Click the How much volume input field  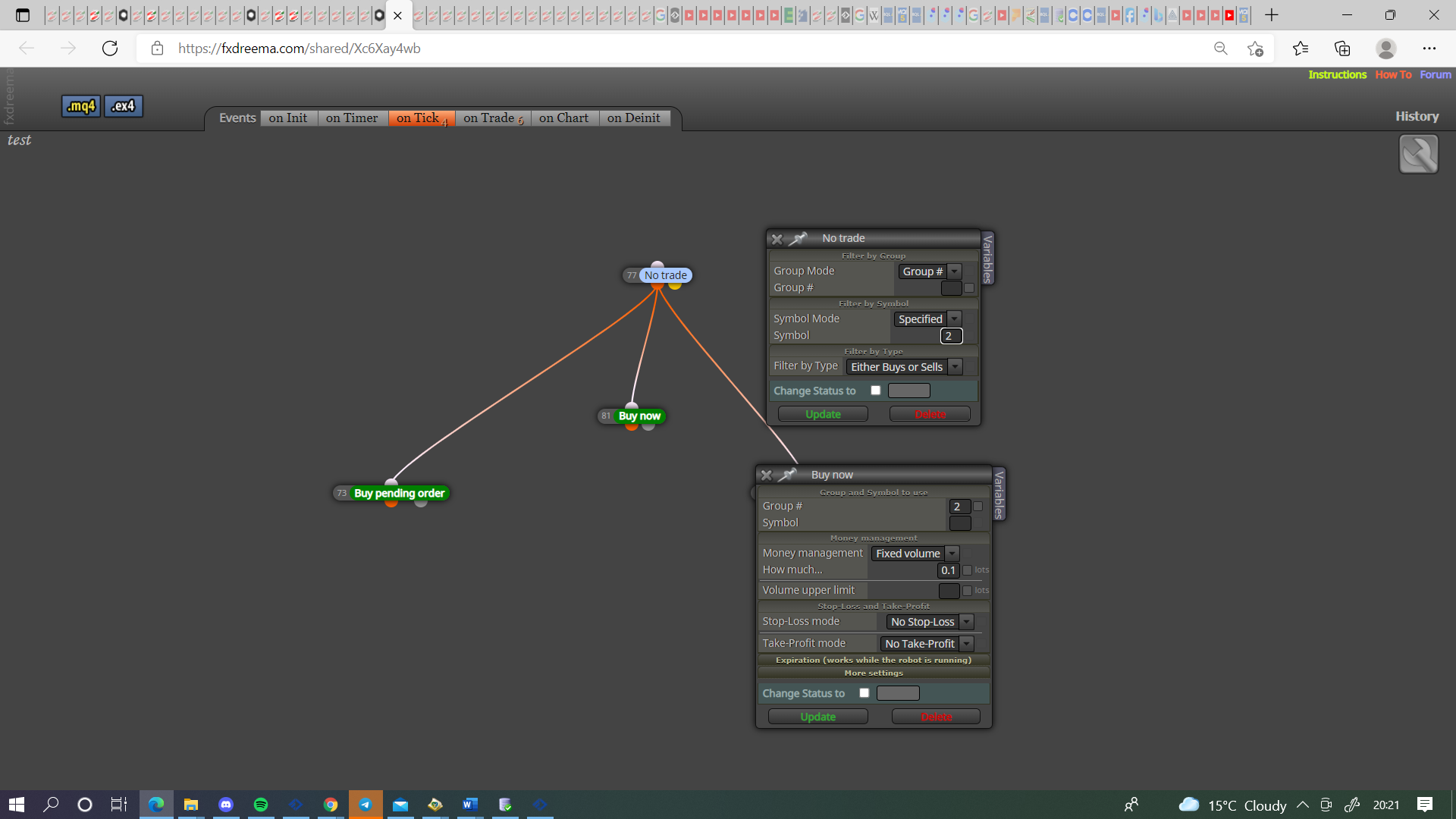[x=948, y=570]
